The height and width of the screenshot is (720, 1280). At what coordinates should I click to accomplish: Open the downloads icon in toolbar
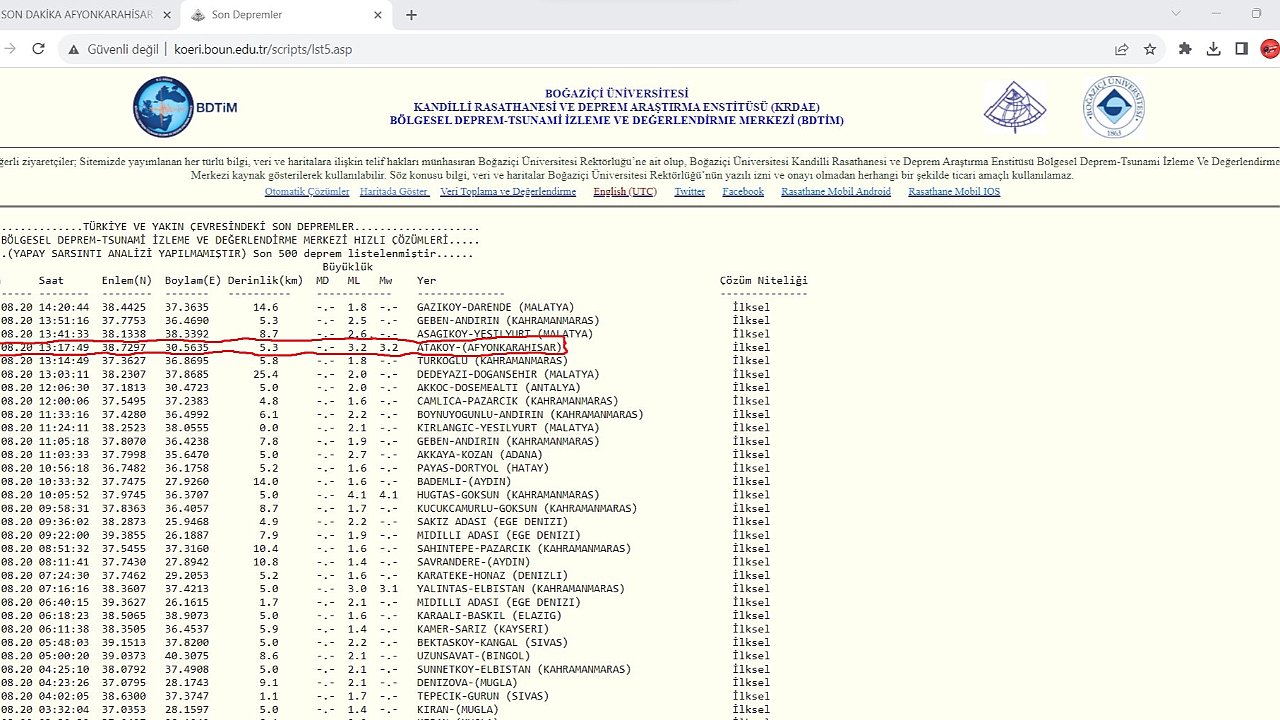(1213, 49)
